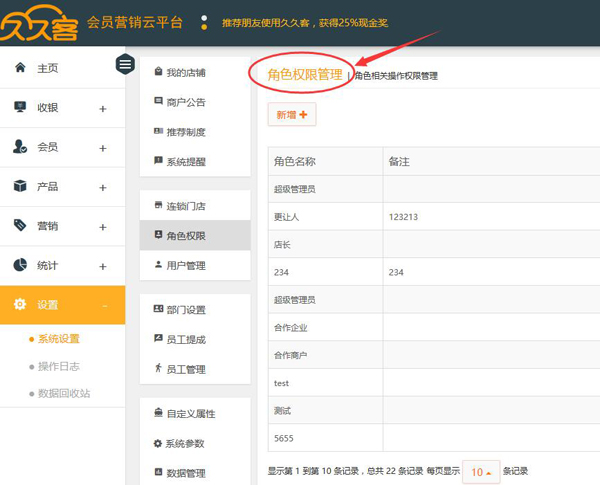Click the 主页 home icon
The width and height of the screenshot is (600, 485).
click(20, 68)
